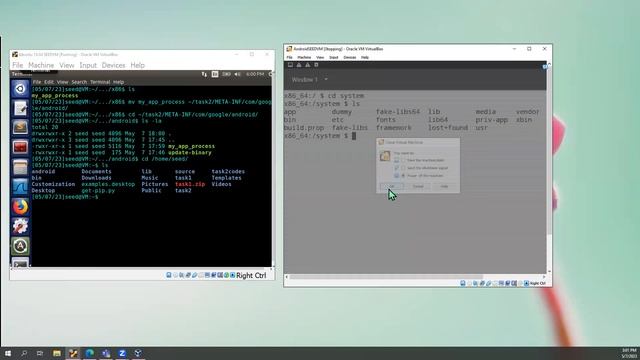The width and height of the screenshot is (640, 360).
Task: Open System Settings gear in Ubuntu launcher
Action: 20,226
